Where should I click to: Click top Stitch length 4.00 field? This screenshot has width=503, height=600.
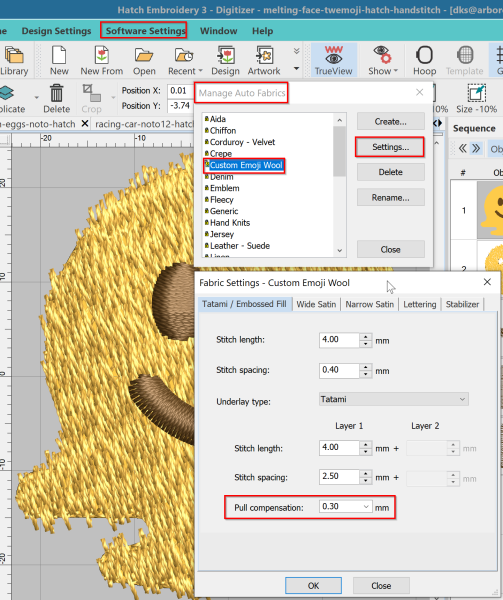(339, 340)
